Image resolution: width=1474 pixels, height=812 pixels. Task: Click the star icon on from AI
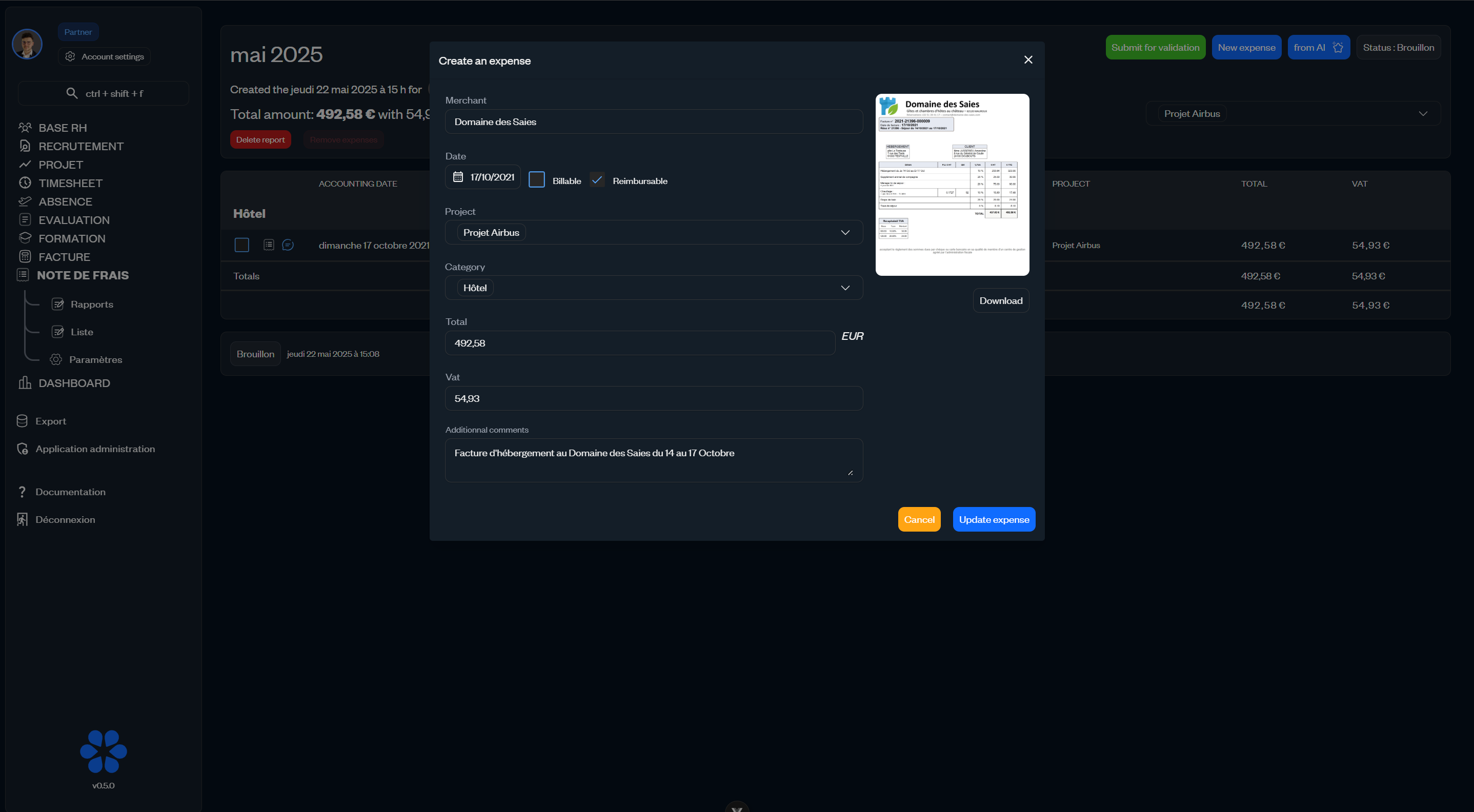(1338, 48)
